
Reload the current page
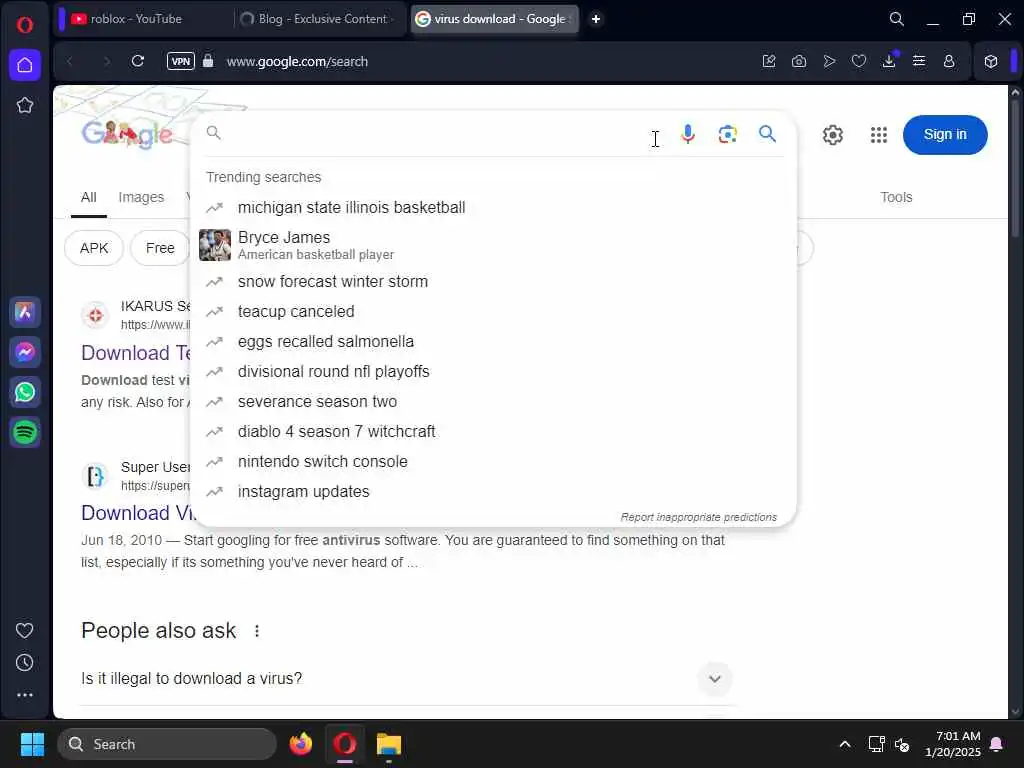(x=137, y=61)
